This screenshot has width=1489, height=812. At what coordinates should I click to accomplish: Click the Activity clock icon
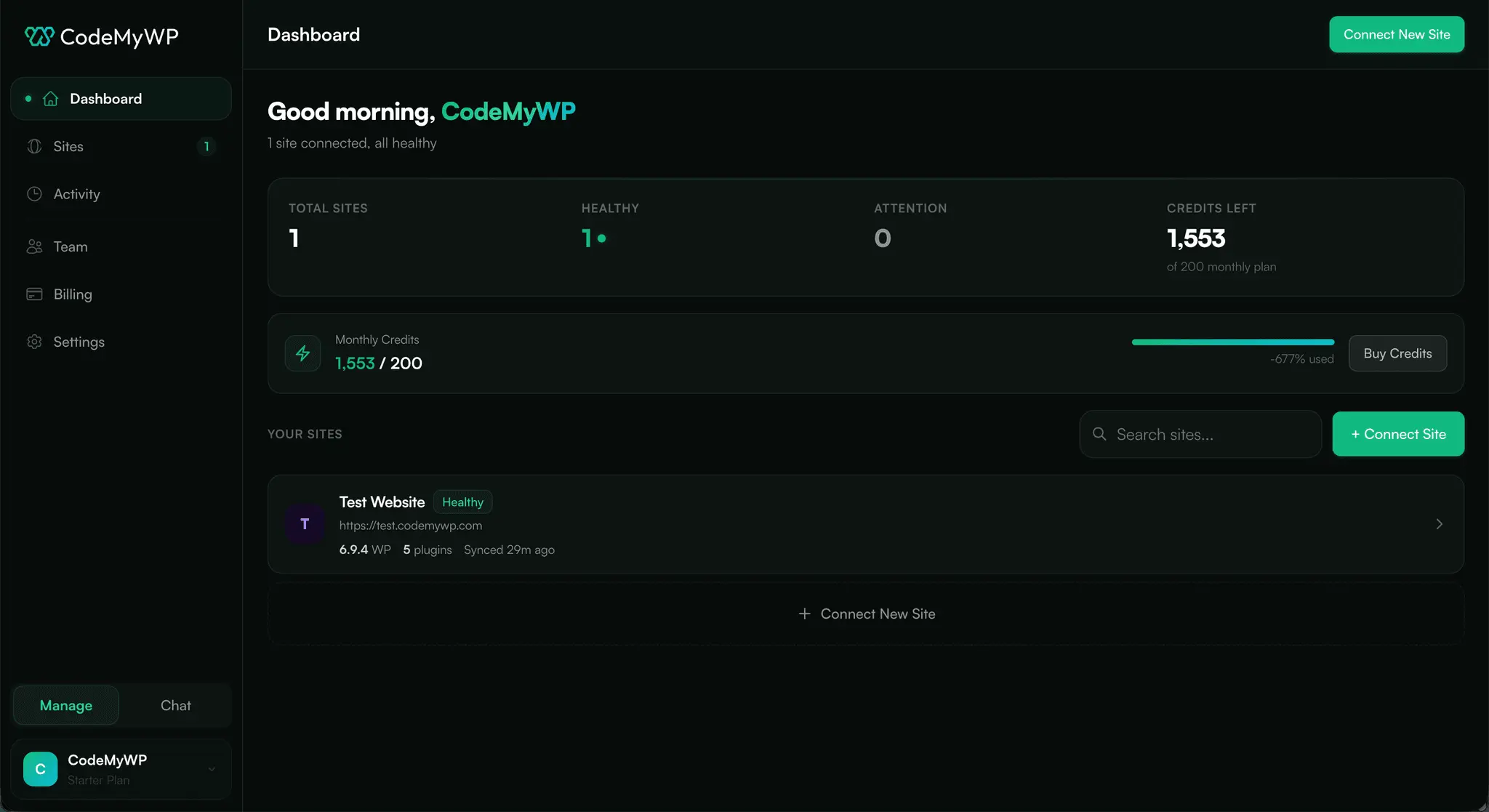tap(34, 194)
